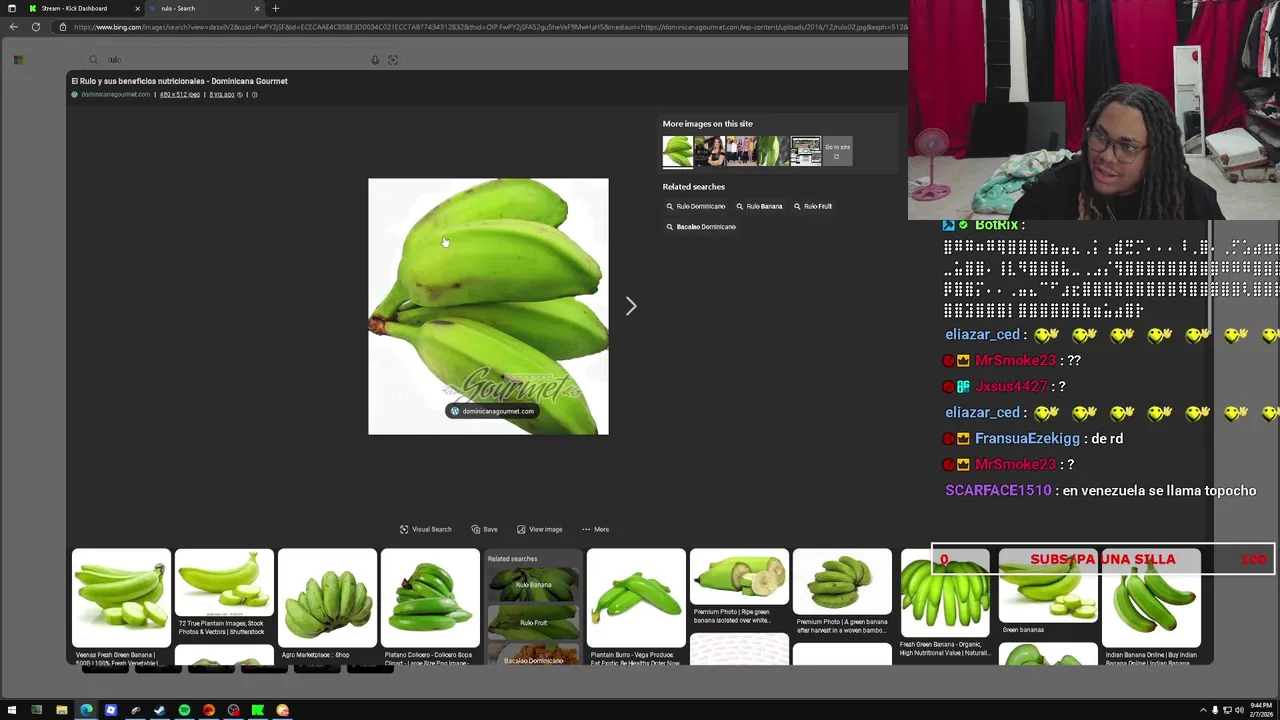Search related Rulo Fruit

point(813,206)
